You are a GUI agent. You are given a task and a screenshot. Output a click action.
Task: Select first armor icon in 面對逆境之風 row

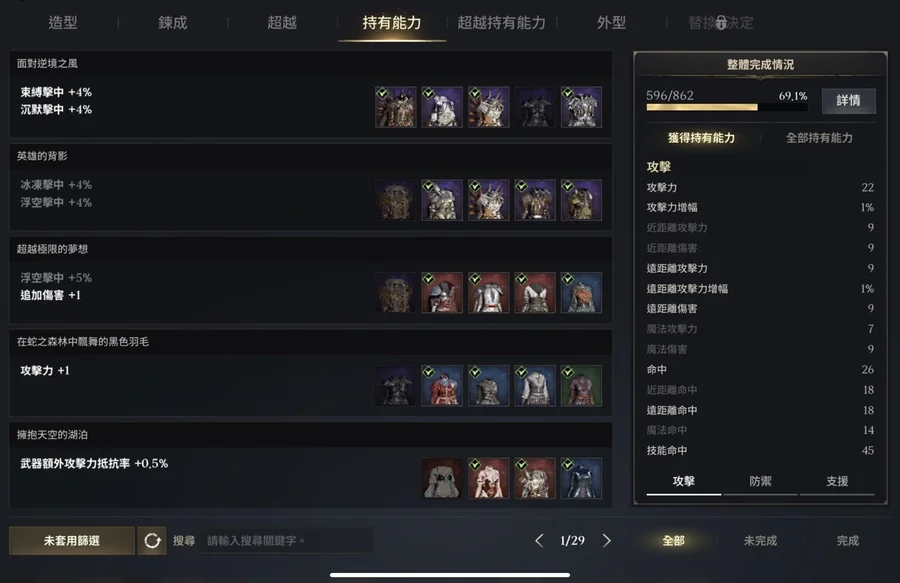(395, 107)
